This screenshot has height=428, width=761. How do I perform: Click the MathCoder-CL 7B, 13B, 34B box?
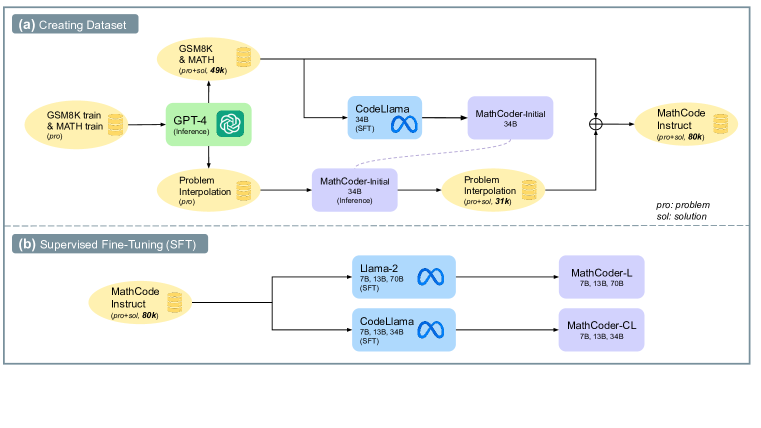(601, 330)
